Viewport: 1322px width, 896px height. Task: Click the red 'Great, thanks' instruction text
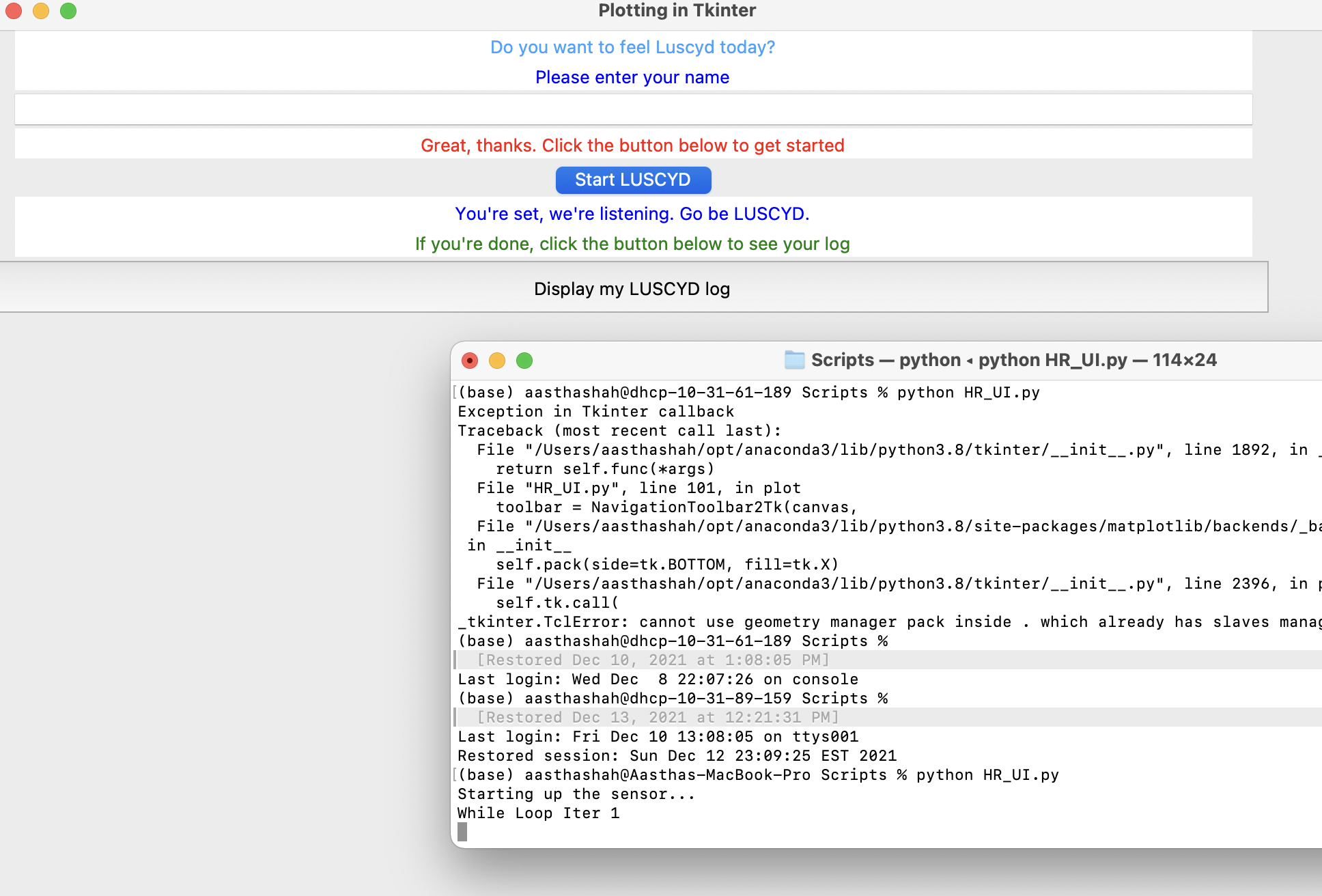[632, 145]
